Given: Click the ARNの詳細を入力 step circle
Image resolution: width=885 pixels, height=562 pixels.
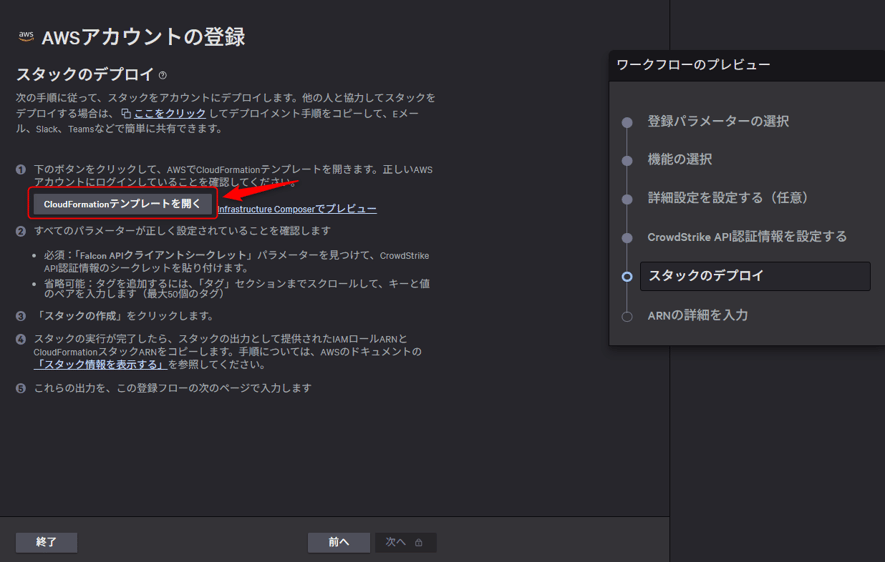Looking at the screenshot, I should (627, 316).
